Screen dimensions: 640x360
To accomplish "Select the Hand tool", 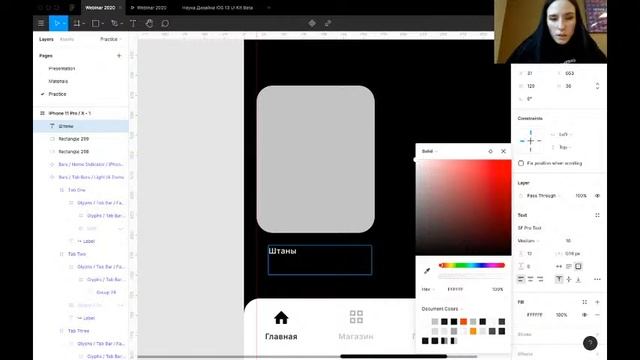I will point(149,23).
